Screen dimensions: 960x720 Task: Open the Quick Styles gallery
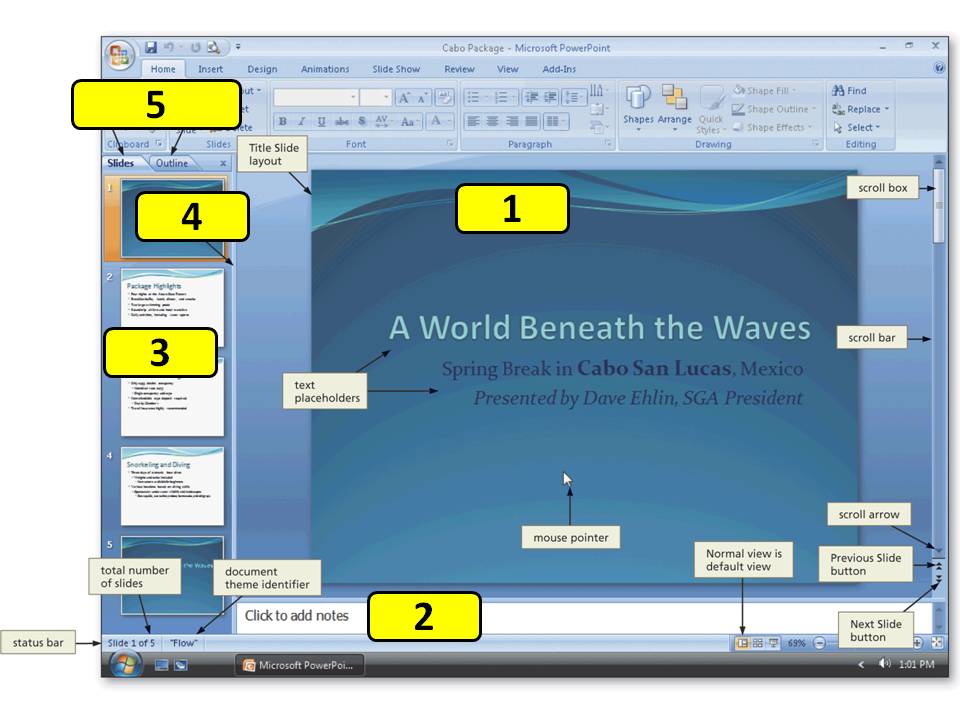coord(710,109)
